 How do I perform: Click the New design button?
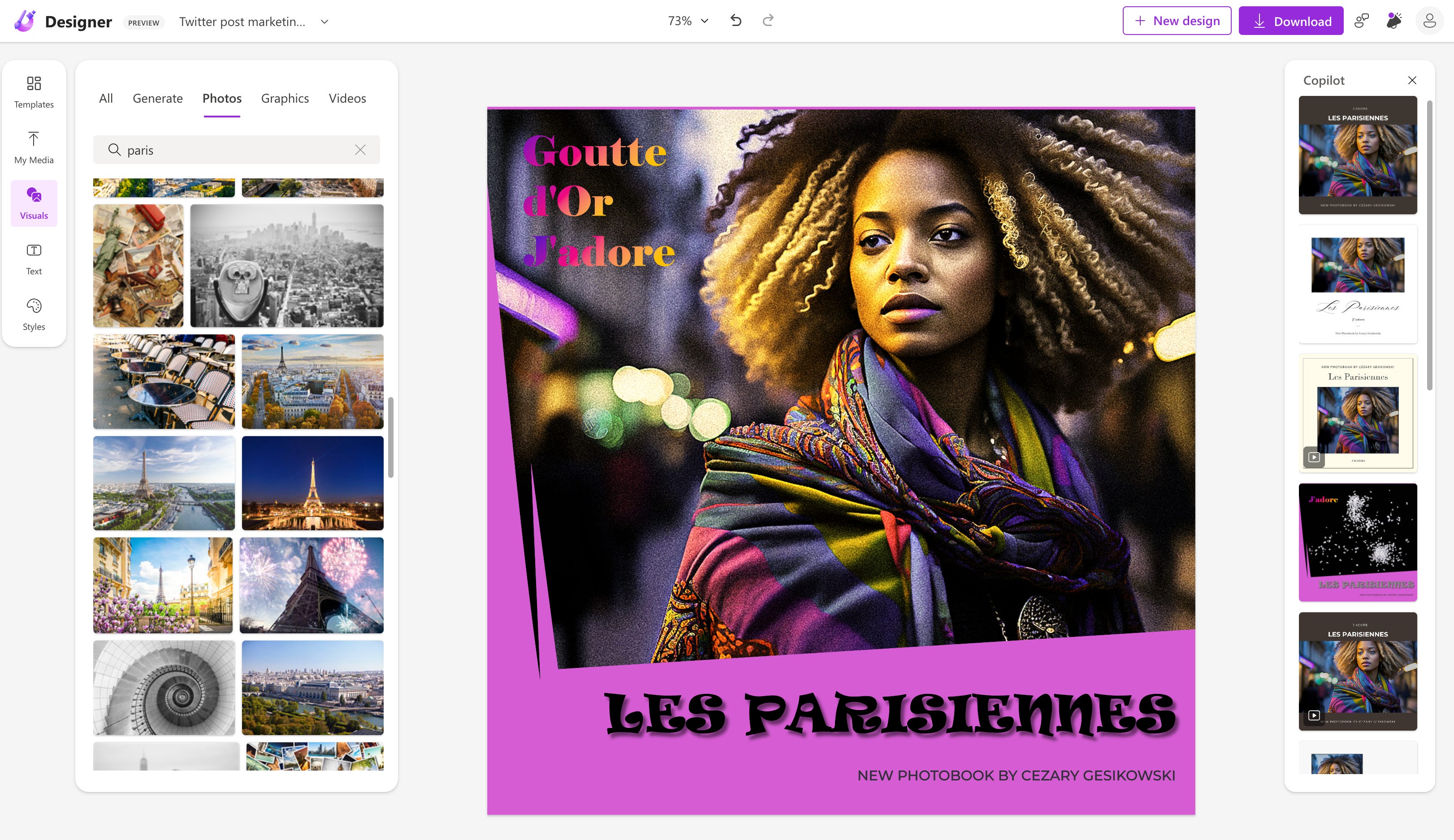coord(1177,21)
